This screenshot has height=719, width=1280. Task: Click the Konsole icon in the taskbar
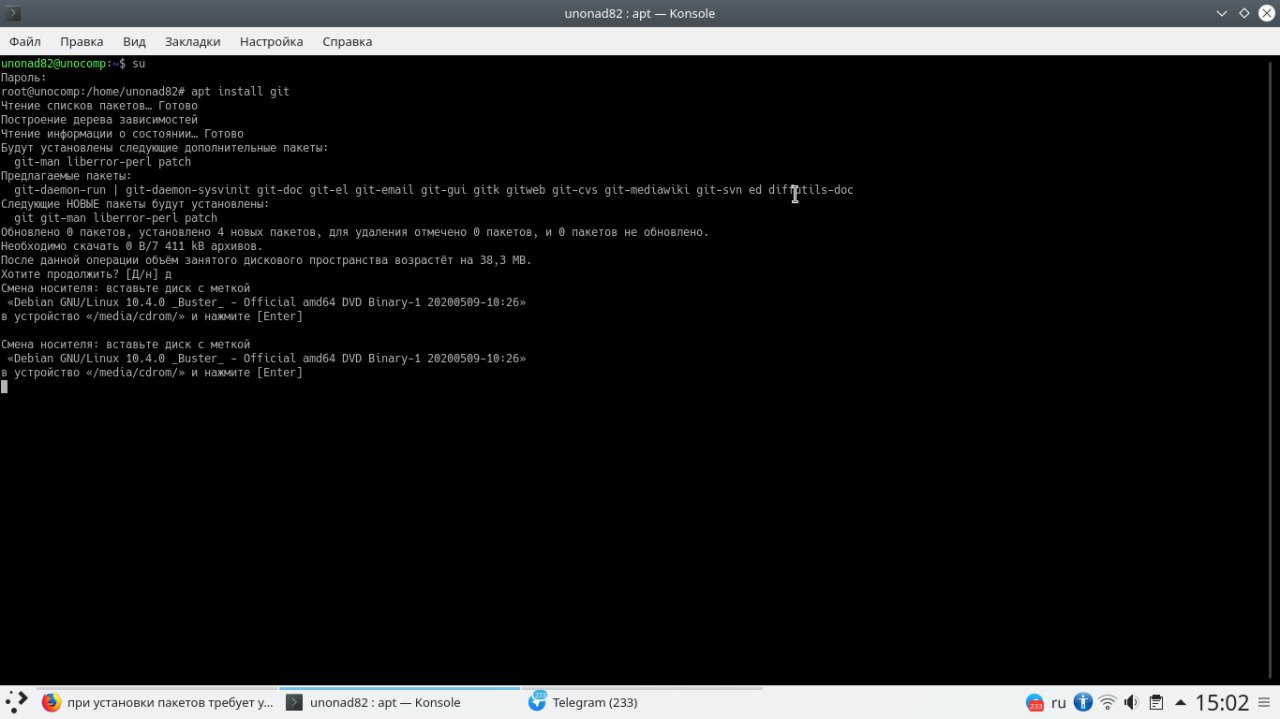click(x=294, y=702)
